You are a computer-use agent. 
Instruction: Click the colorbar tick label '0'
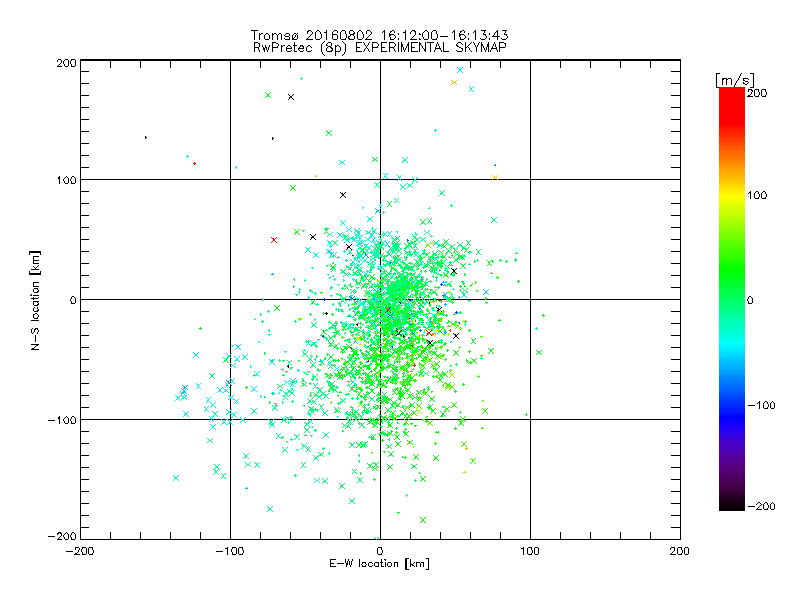(x=749, y=300)
